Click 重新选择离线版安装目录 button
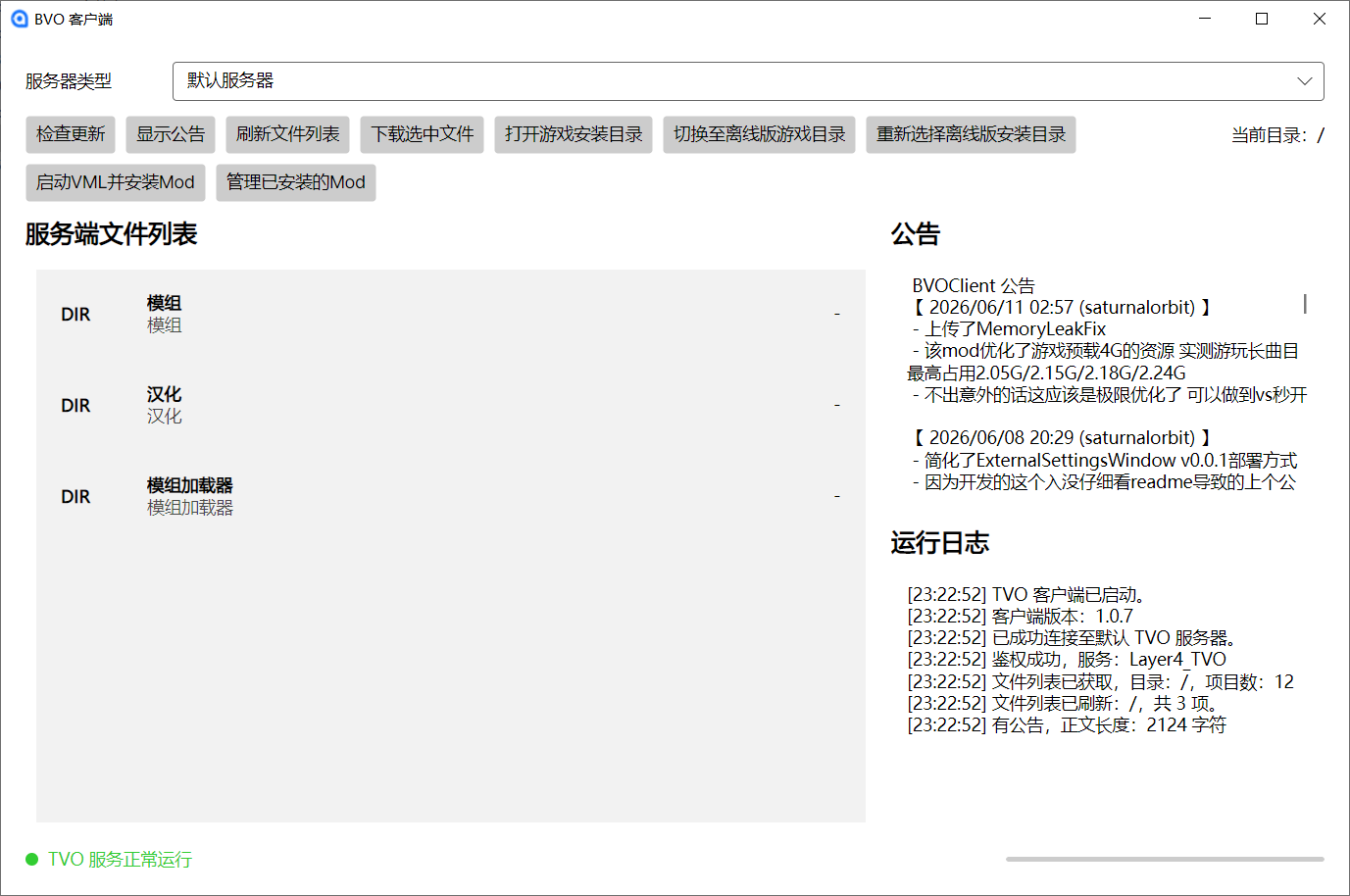1350x896 pixels. point(971,134)
